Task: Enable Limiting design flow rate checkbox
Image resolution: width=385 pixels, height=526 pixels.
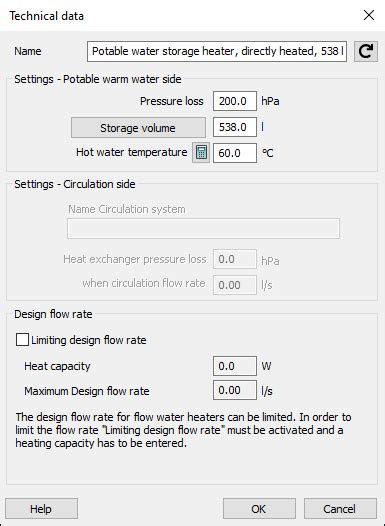Action: tap(22, 340)
